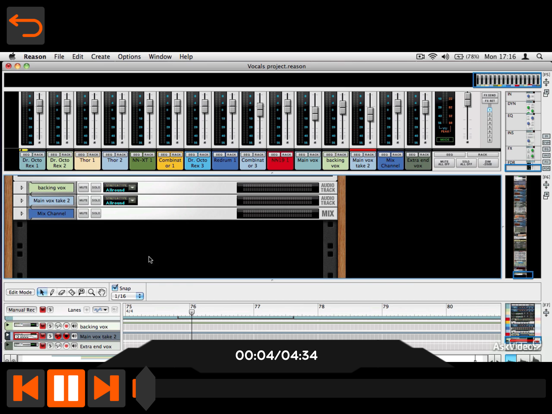Image resolution: width=552 pixels, height=414 pixels.
Task: Select the Pencil tool
Action: (x=52, y=292)
